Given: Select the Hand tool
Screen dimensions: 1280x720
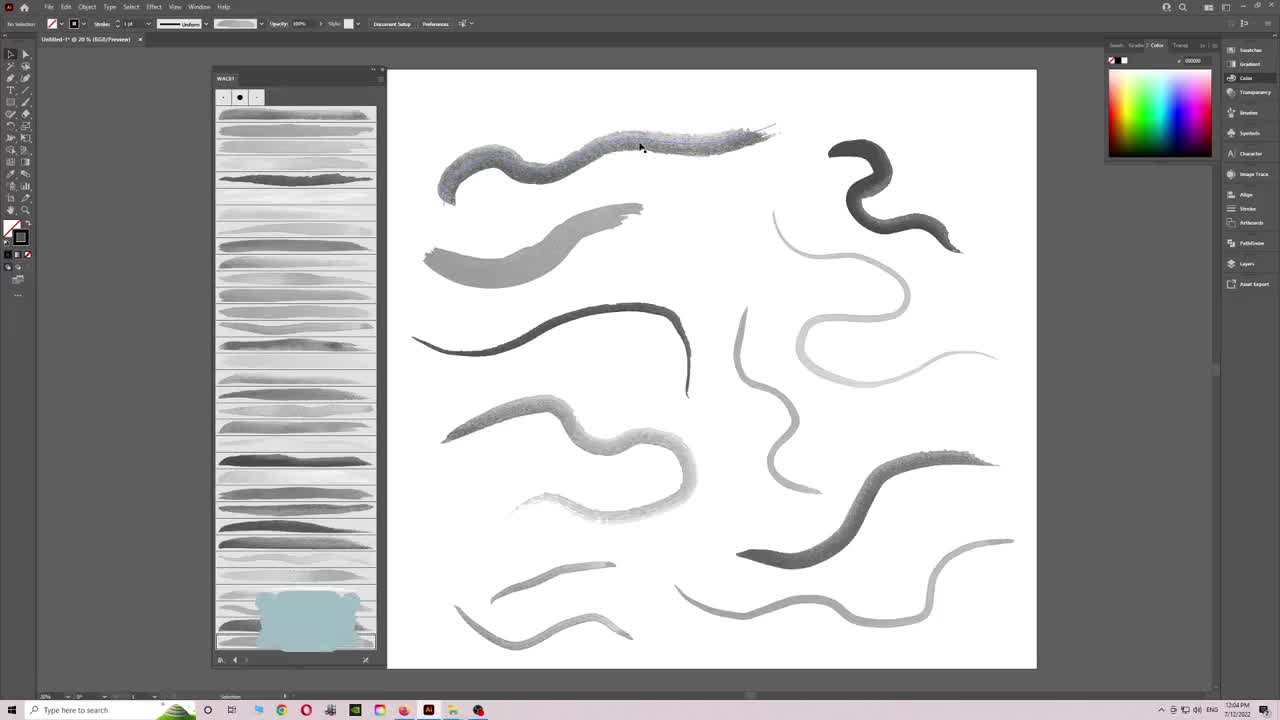Looking at the screenshot, I should [11, 210].
